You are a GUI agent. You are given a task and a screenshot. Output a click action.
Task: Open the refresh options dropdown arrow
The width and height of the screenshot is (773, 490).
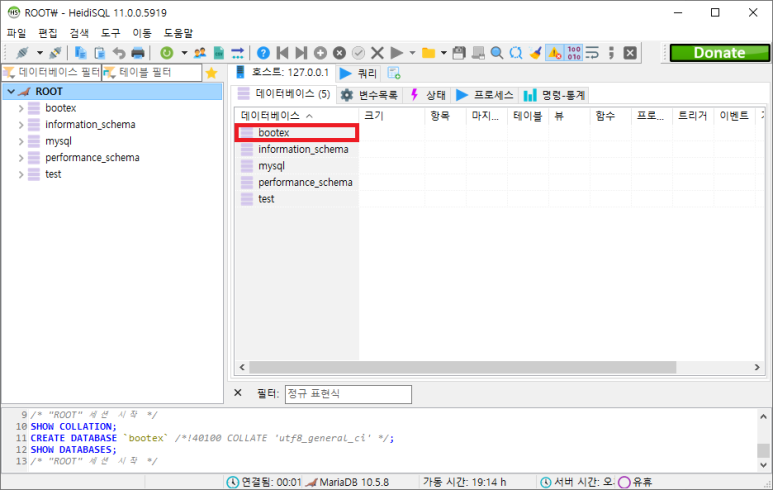click(x=184, y=53)
